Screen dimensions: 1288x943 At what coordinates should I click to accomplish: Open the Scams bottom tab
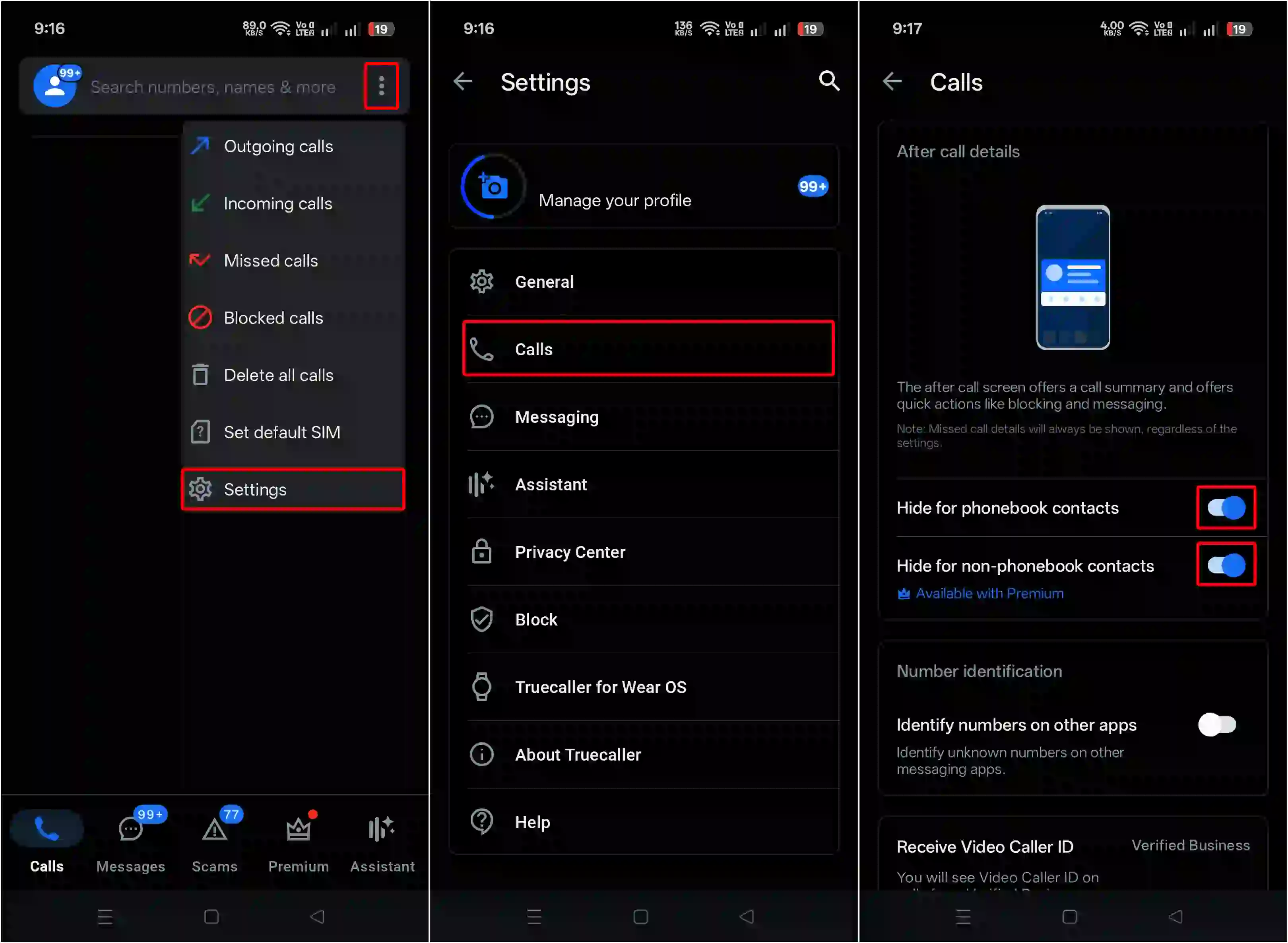click(x=215, y=842)
